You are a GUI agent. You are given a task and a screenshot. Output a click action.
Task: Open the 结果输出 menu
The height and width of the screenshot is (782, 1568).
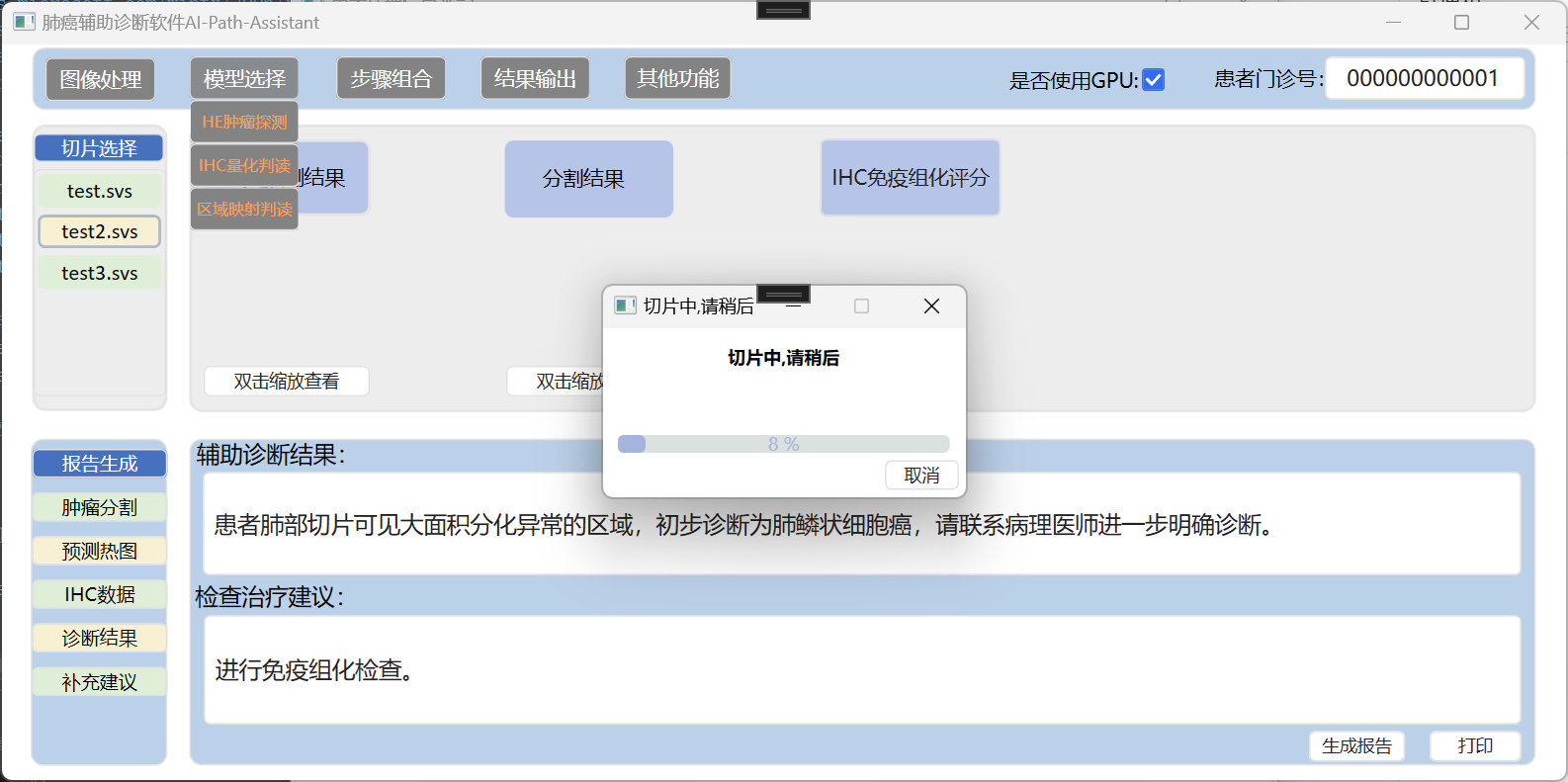(535, 79)
